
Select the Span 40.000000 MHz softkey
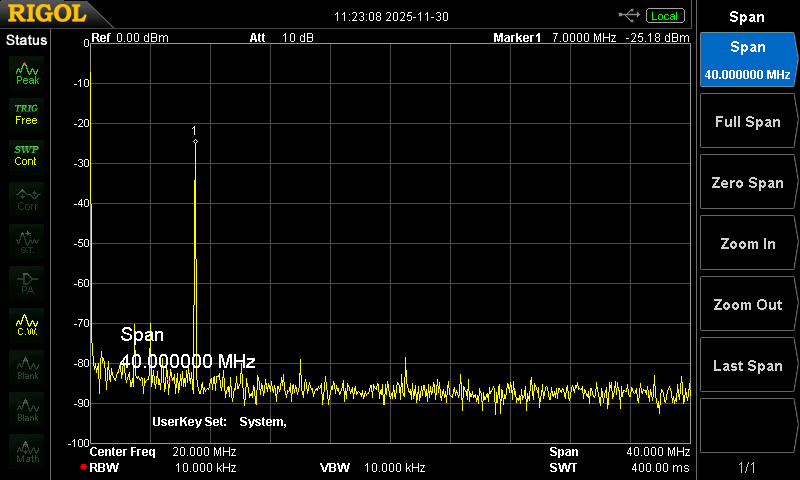[x=747, y=61]
